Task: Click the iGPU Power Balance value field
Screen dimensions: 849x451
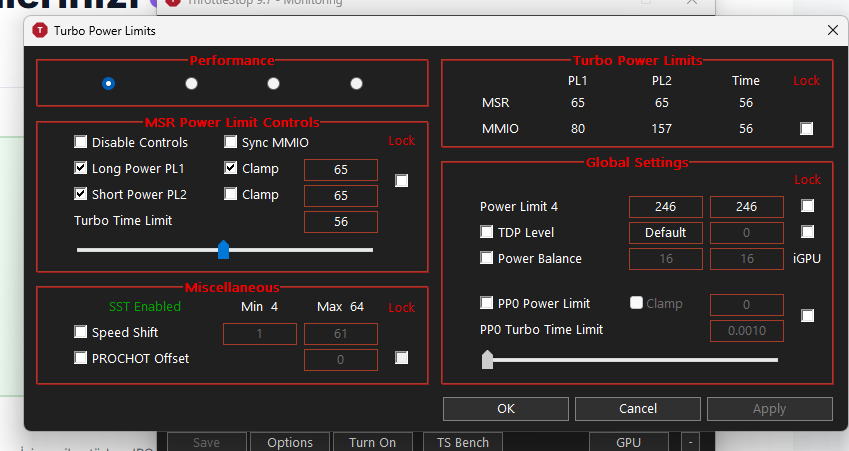Action: (747, 258)
